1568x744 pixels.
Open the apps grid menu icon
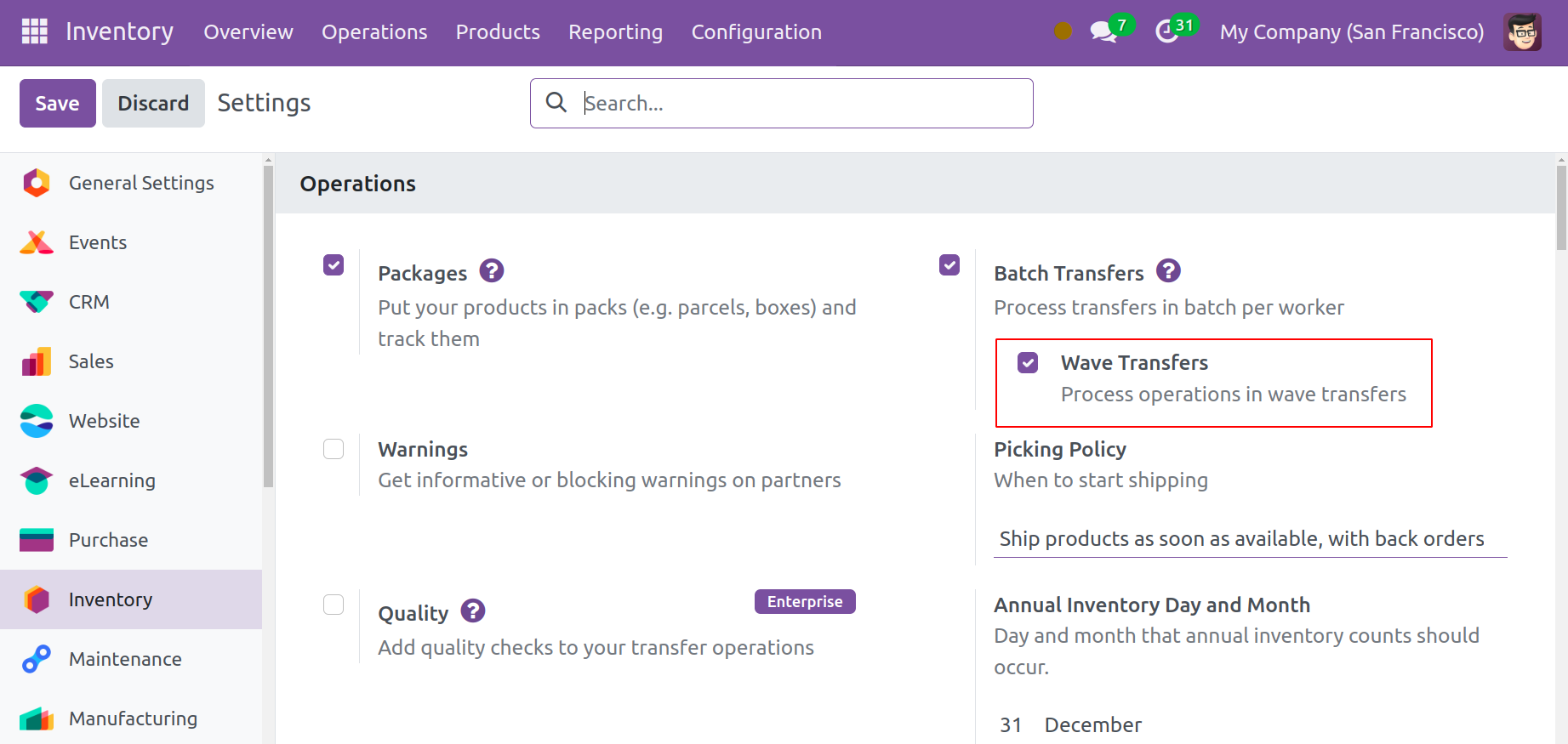[x=34, y=31]
